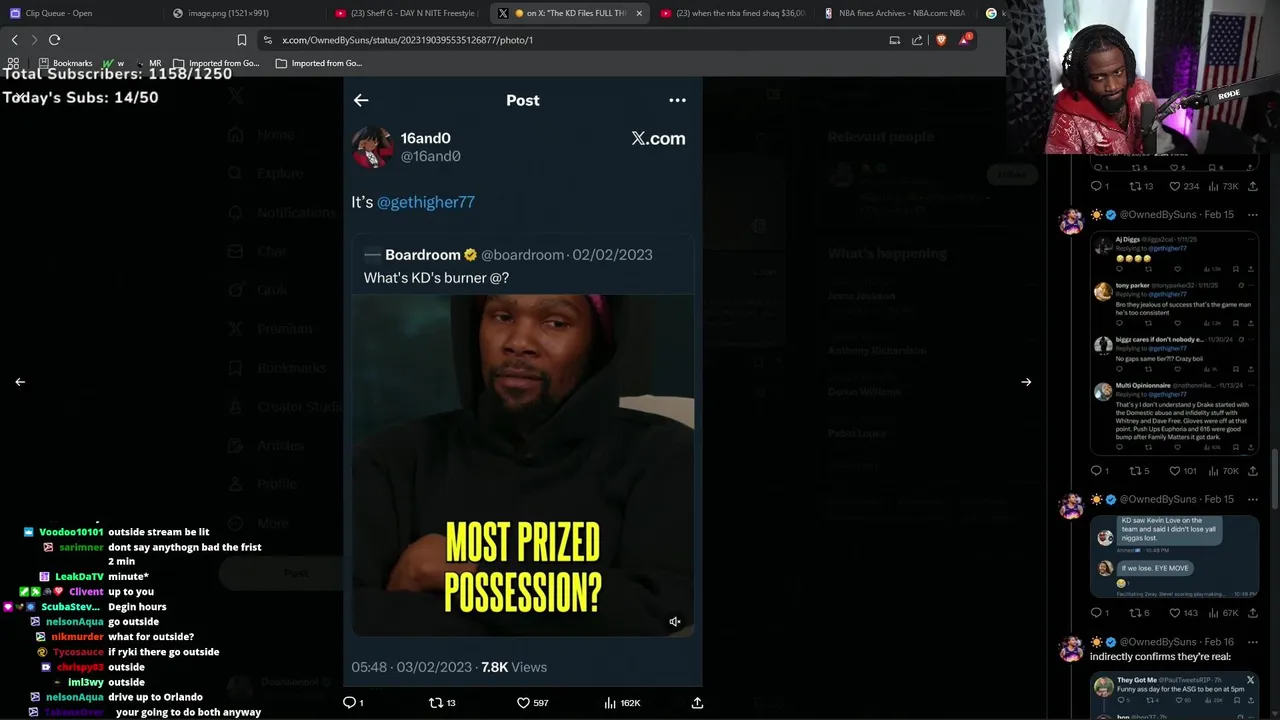Go to the previous photo arrow
This screenshot has width=1280, height=720.
[20, 382]
